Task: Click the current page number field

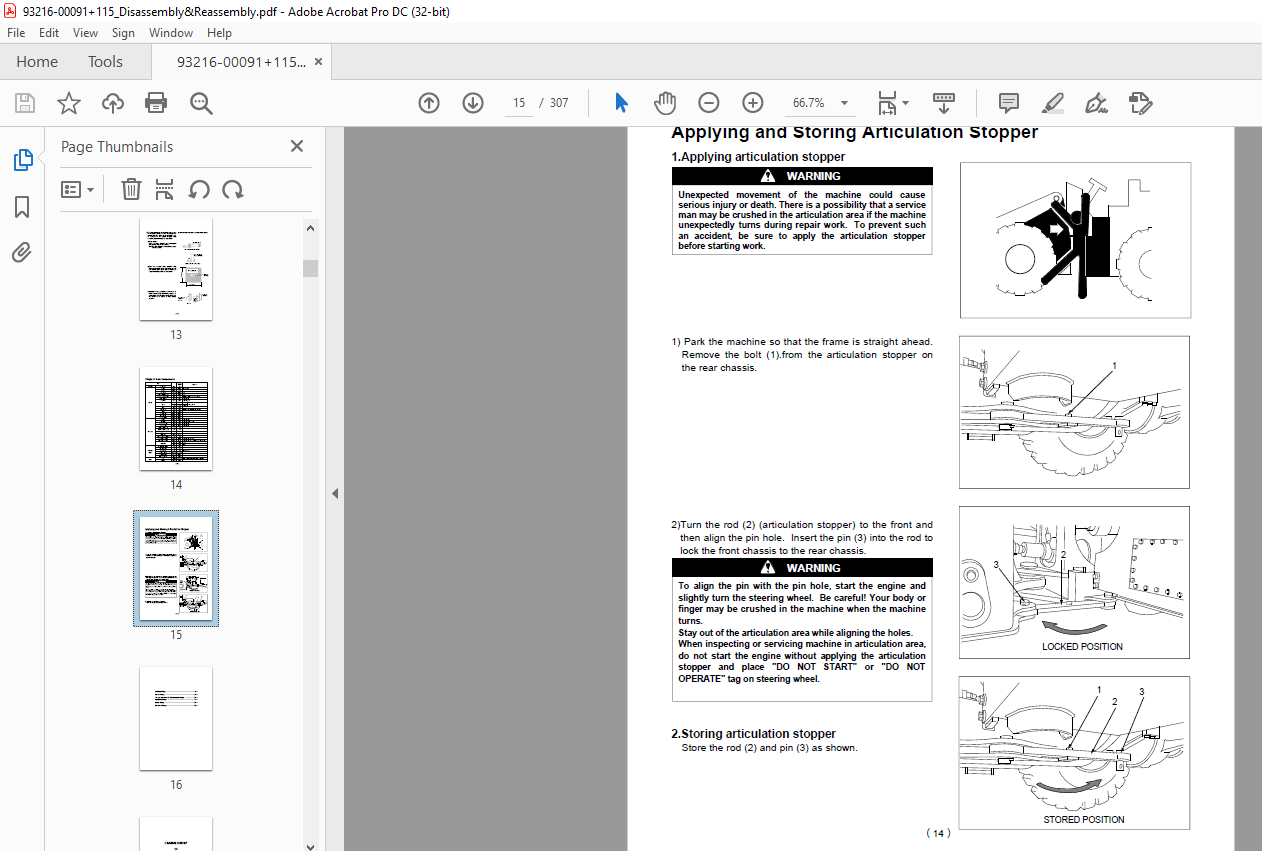Action: point(519,103)
